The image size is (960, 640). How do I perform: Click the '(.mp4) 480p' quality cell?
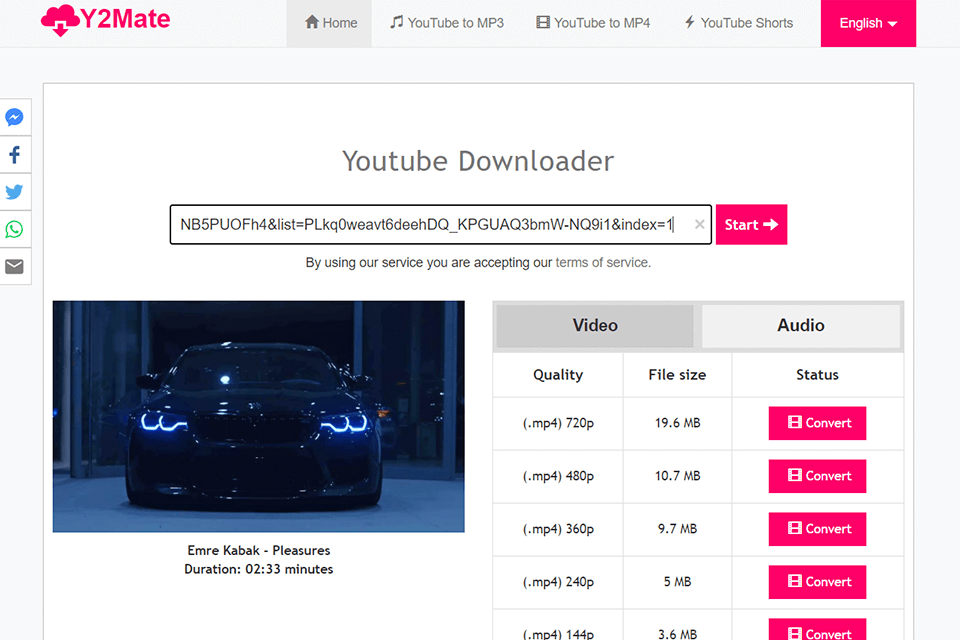coord(558,476)
